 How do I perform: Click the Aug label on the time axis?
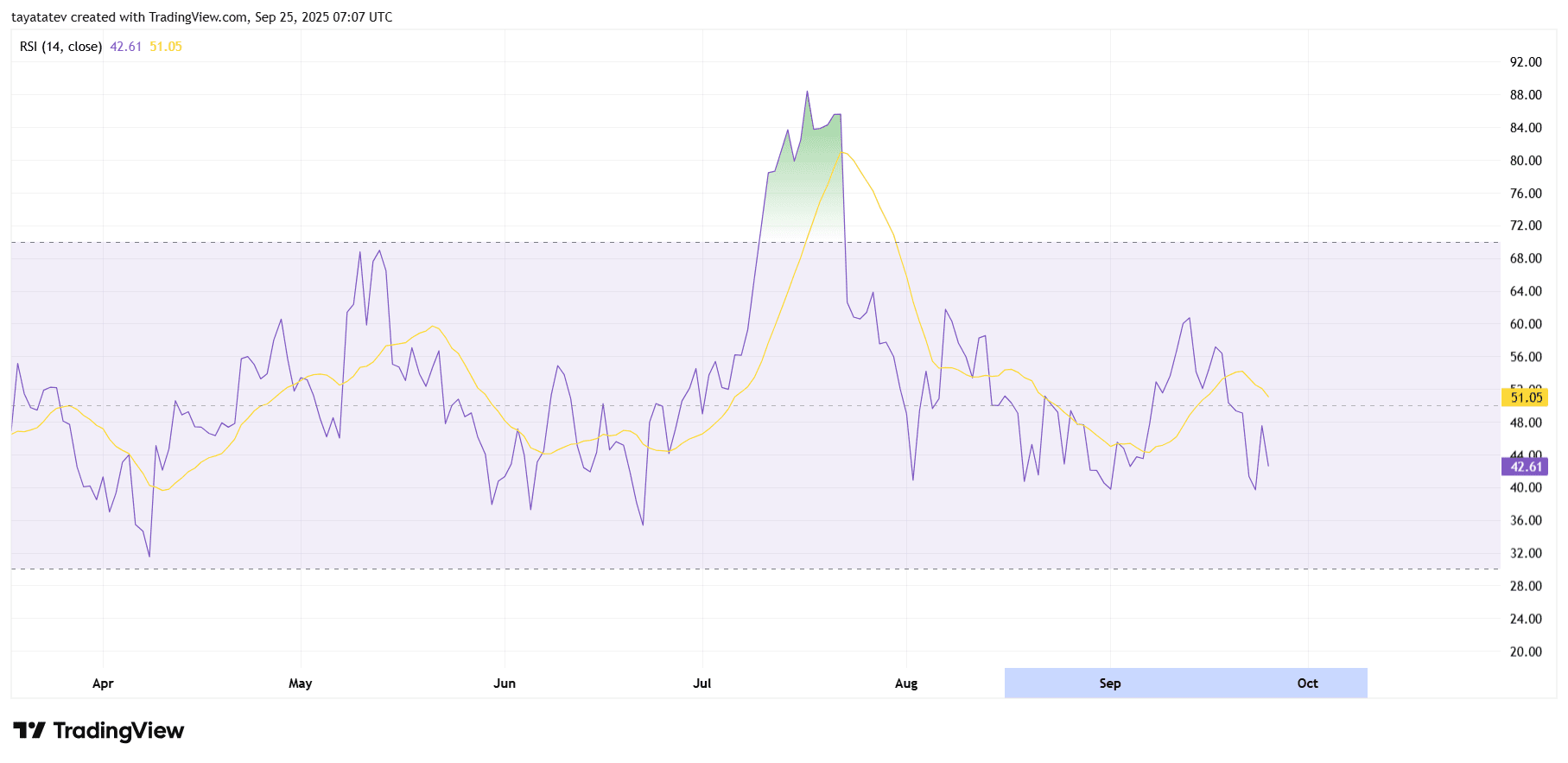(x=906, y=684)
